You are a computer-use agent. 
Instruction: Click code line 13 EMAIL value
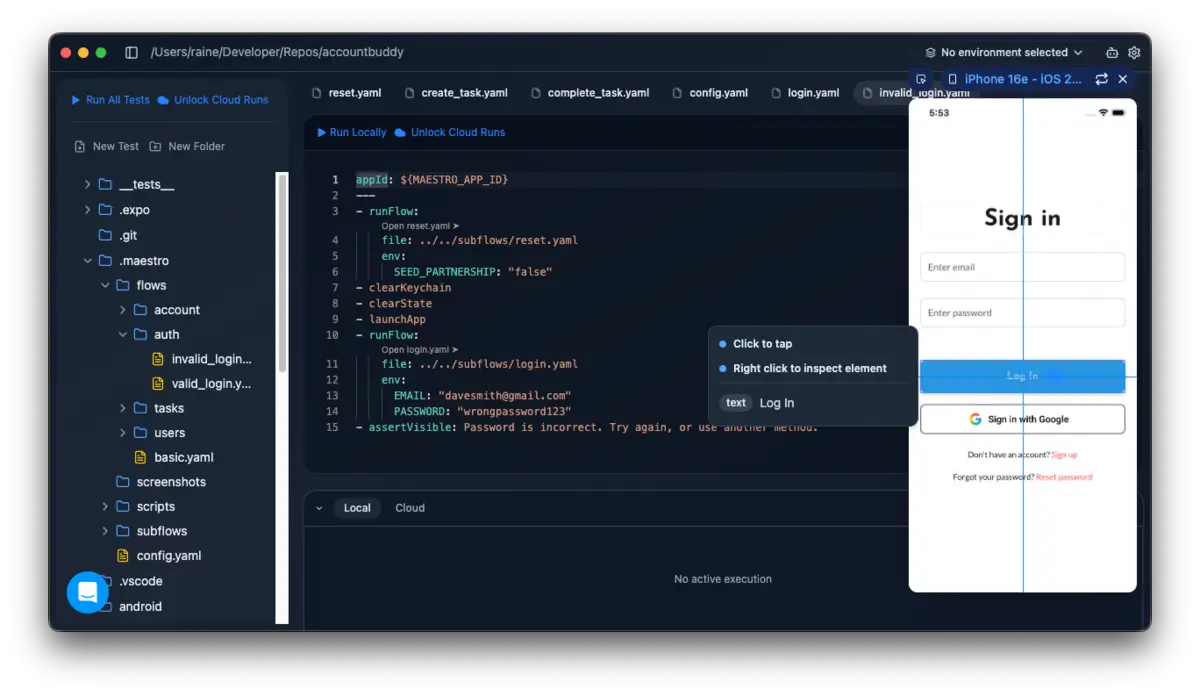pos(504,396)
